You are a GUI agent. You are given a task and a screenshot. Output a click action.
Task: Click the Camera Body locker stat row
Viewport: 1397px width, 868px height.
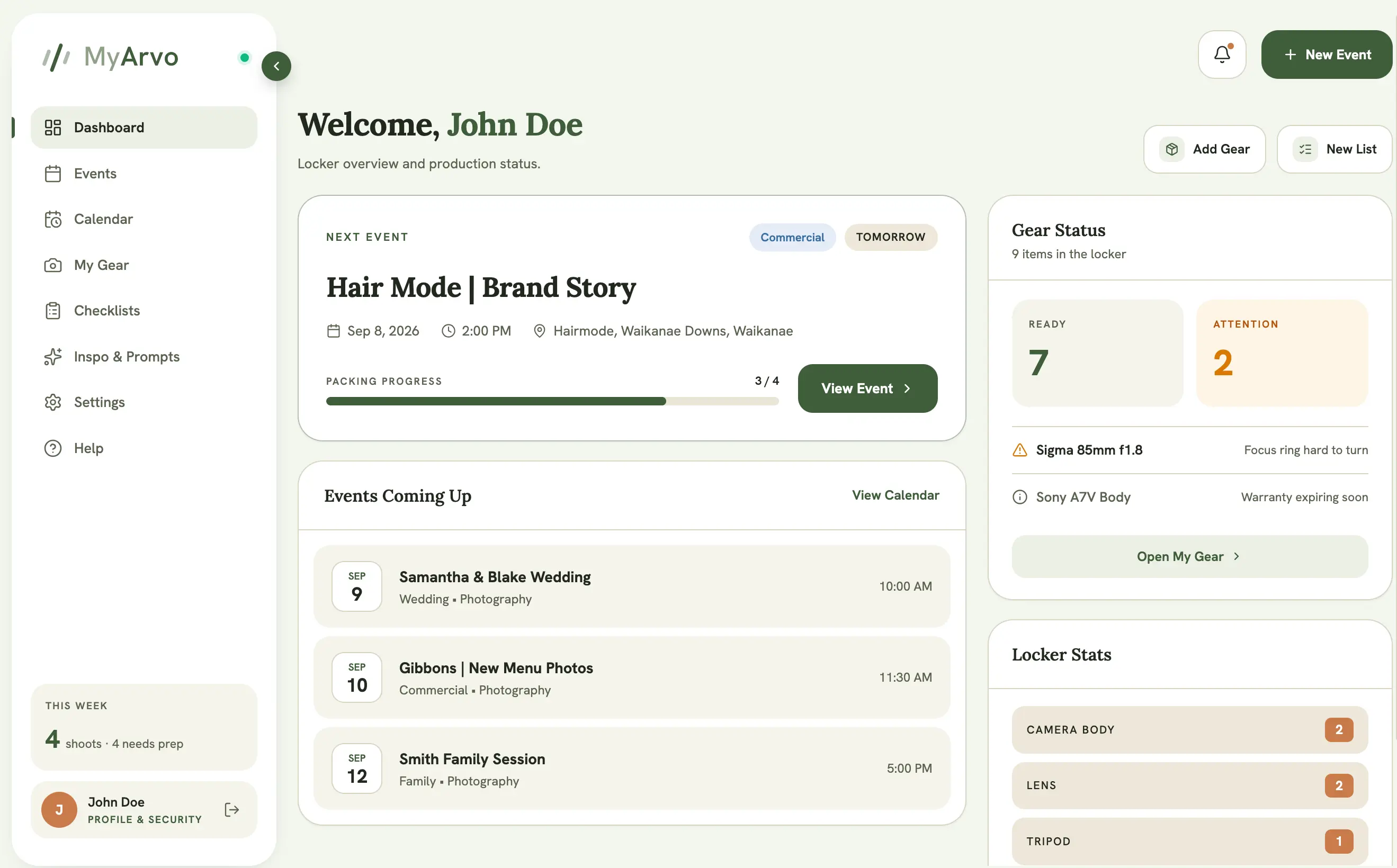pos(1189,730)
